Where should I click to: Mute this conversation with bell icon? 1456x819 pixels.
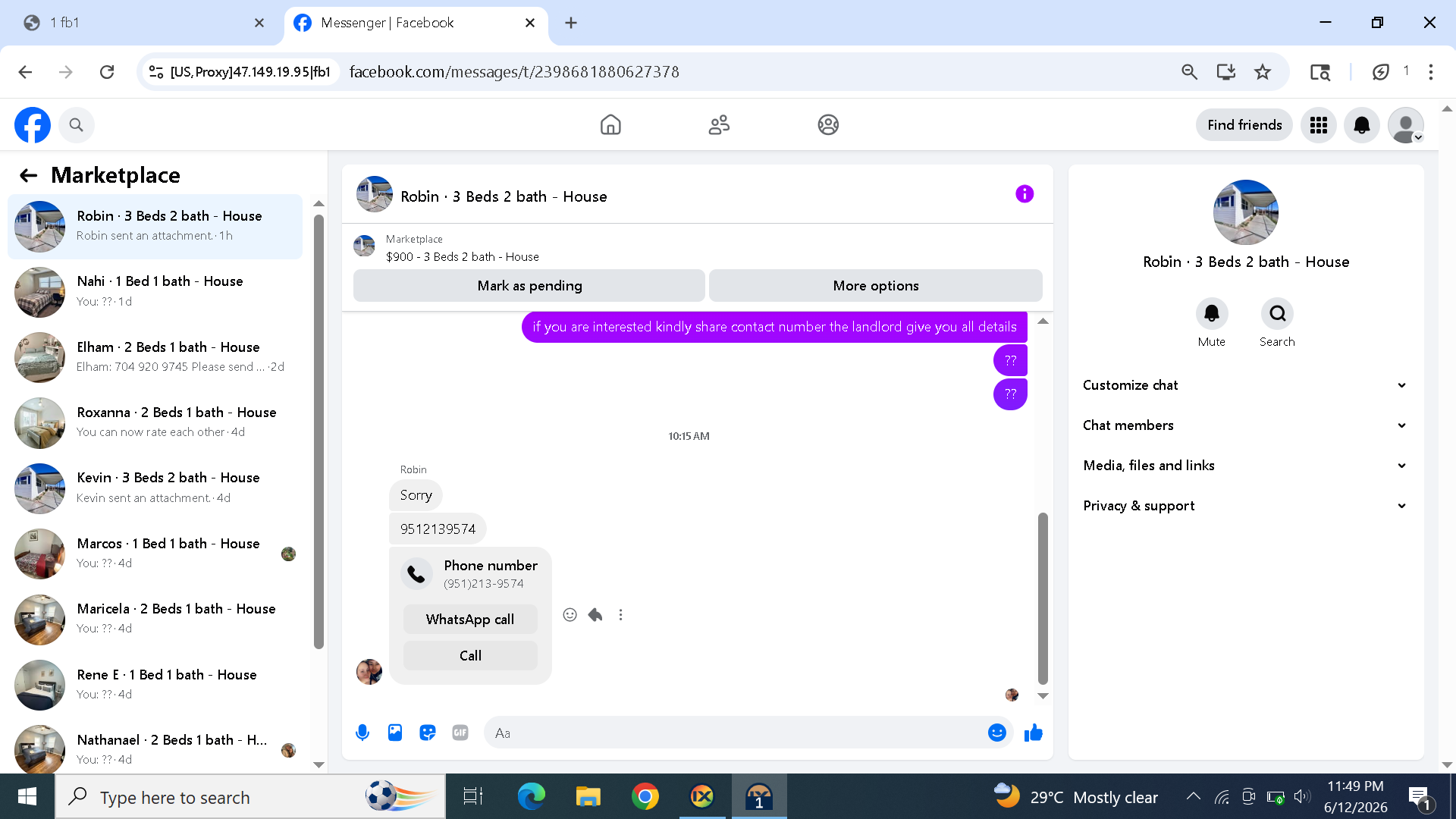[1212, 314]
